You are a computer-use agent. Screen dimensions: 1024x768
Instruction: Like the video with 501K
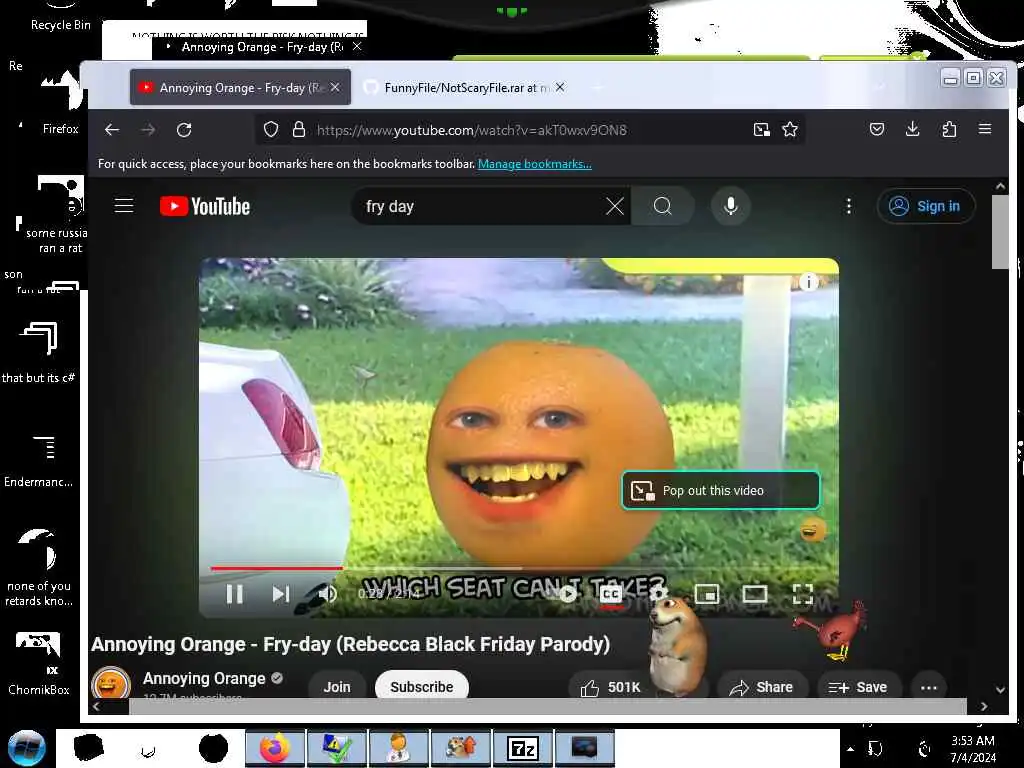(x=611, y=688)
